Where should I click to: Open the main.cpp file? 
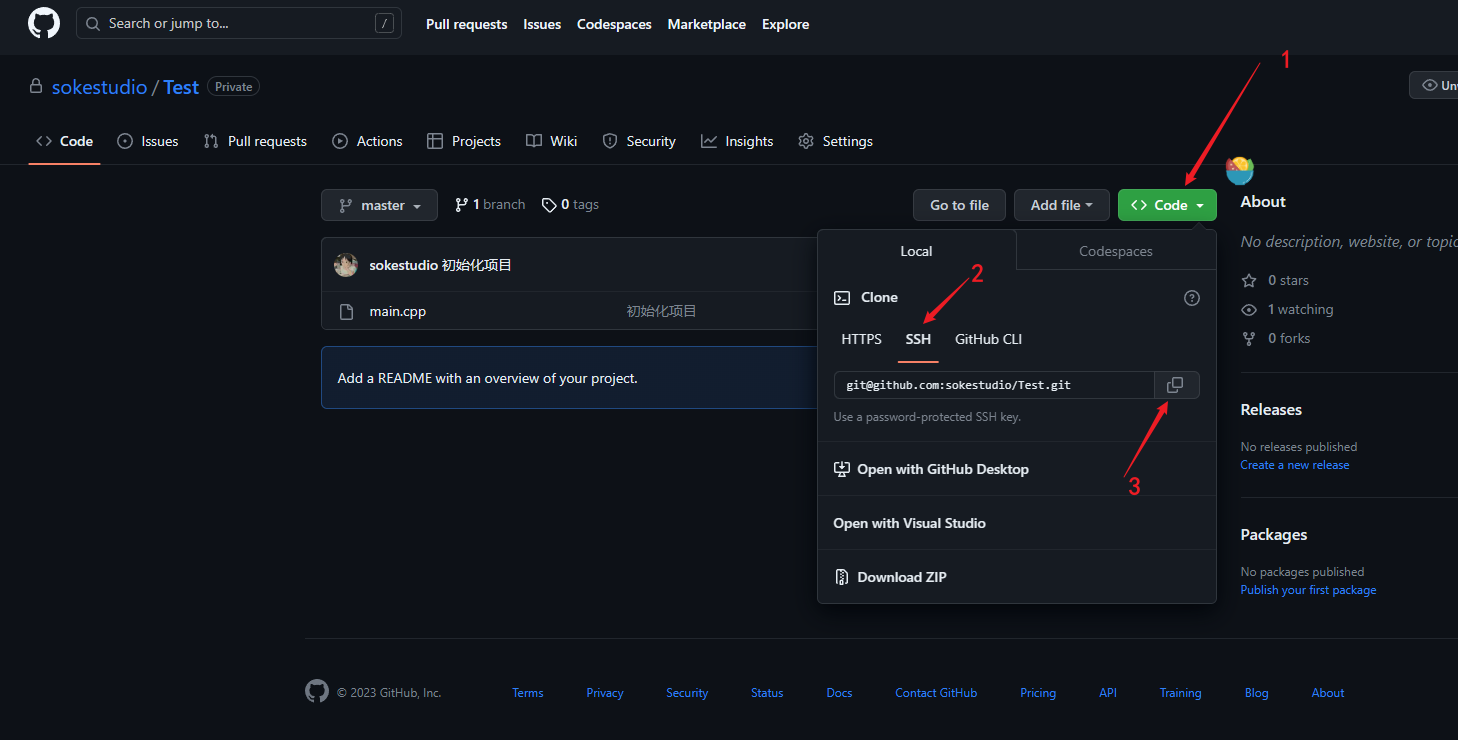pyautogui.click(x=397, y=311)
